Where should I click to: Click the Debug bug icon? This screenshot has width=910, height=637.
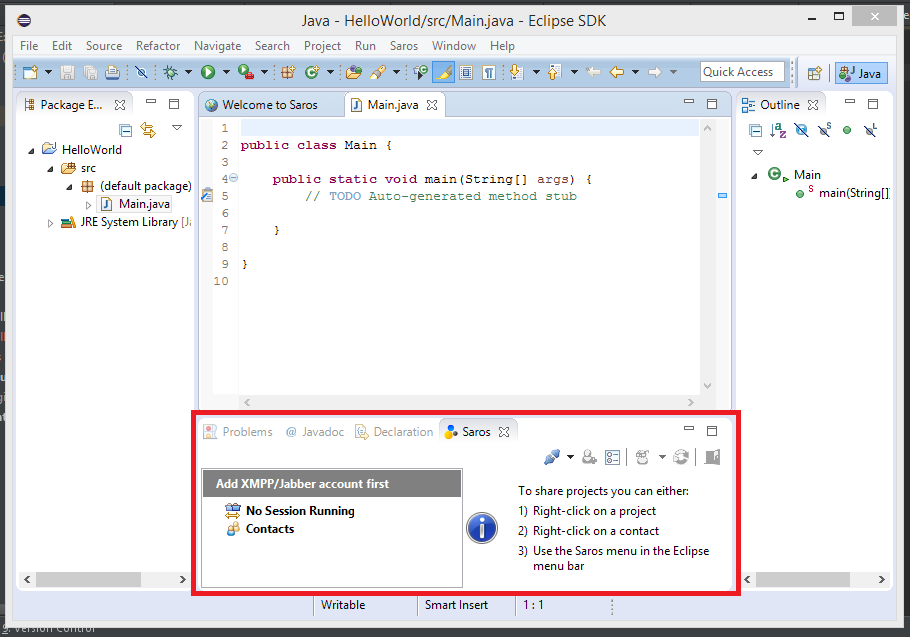pyautogui.click(x=171, y=73)
